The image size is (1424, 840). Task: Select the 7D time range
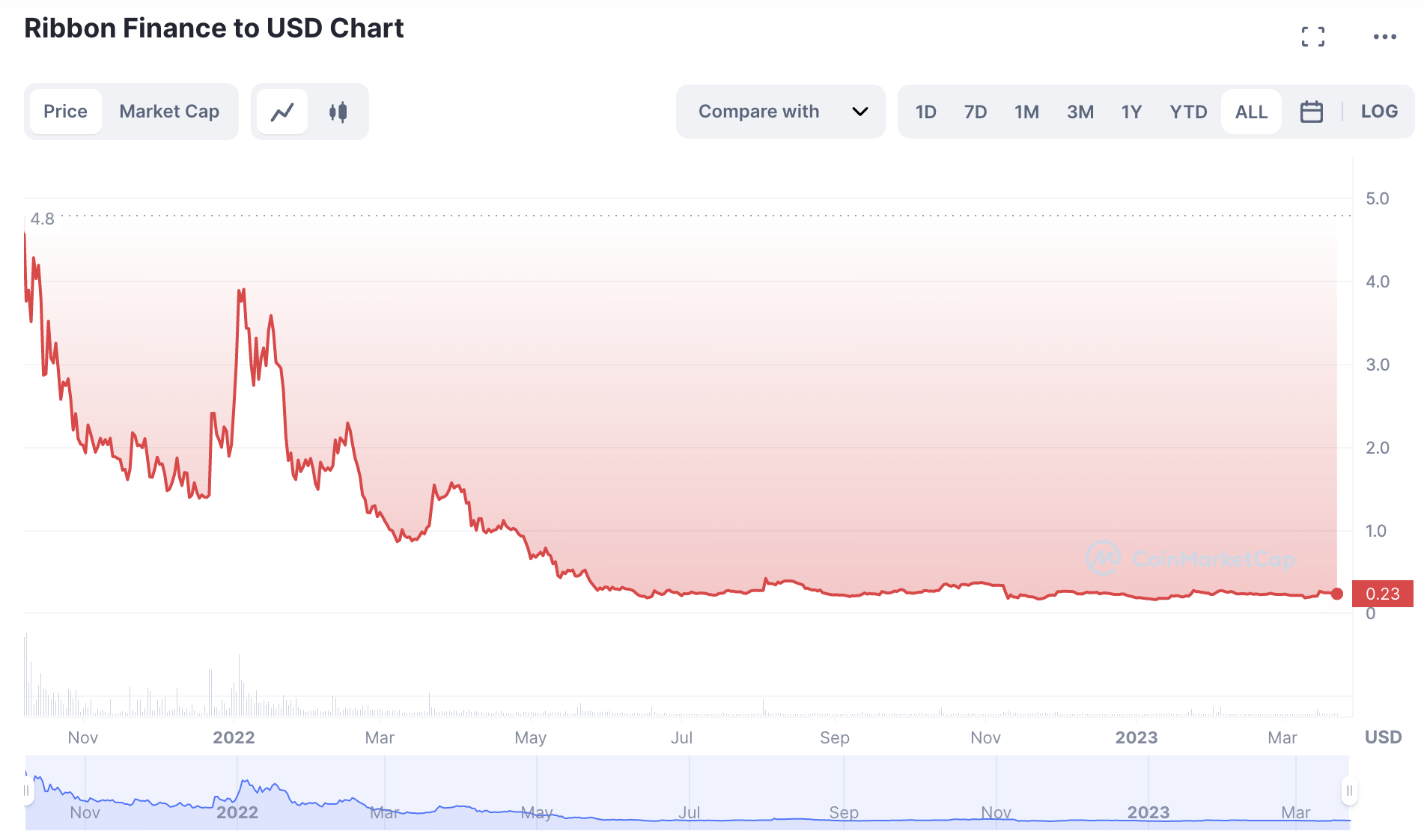point(975,112)
